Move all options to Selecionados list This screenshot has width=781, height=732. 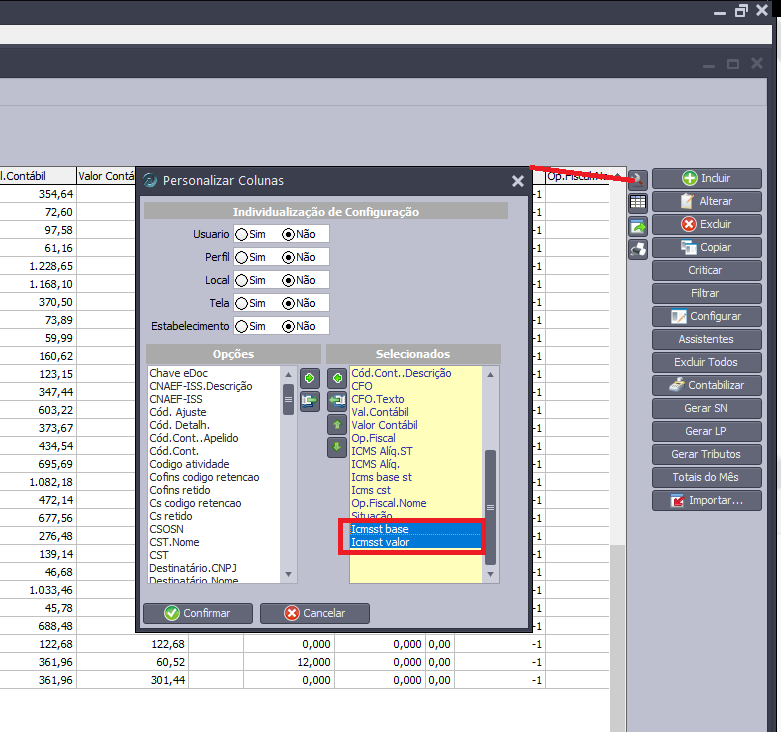pos(309,401)
